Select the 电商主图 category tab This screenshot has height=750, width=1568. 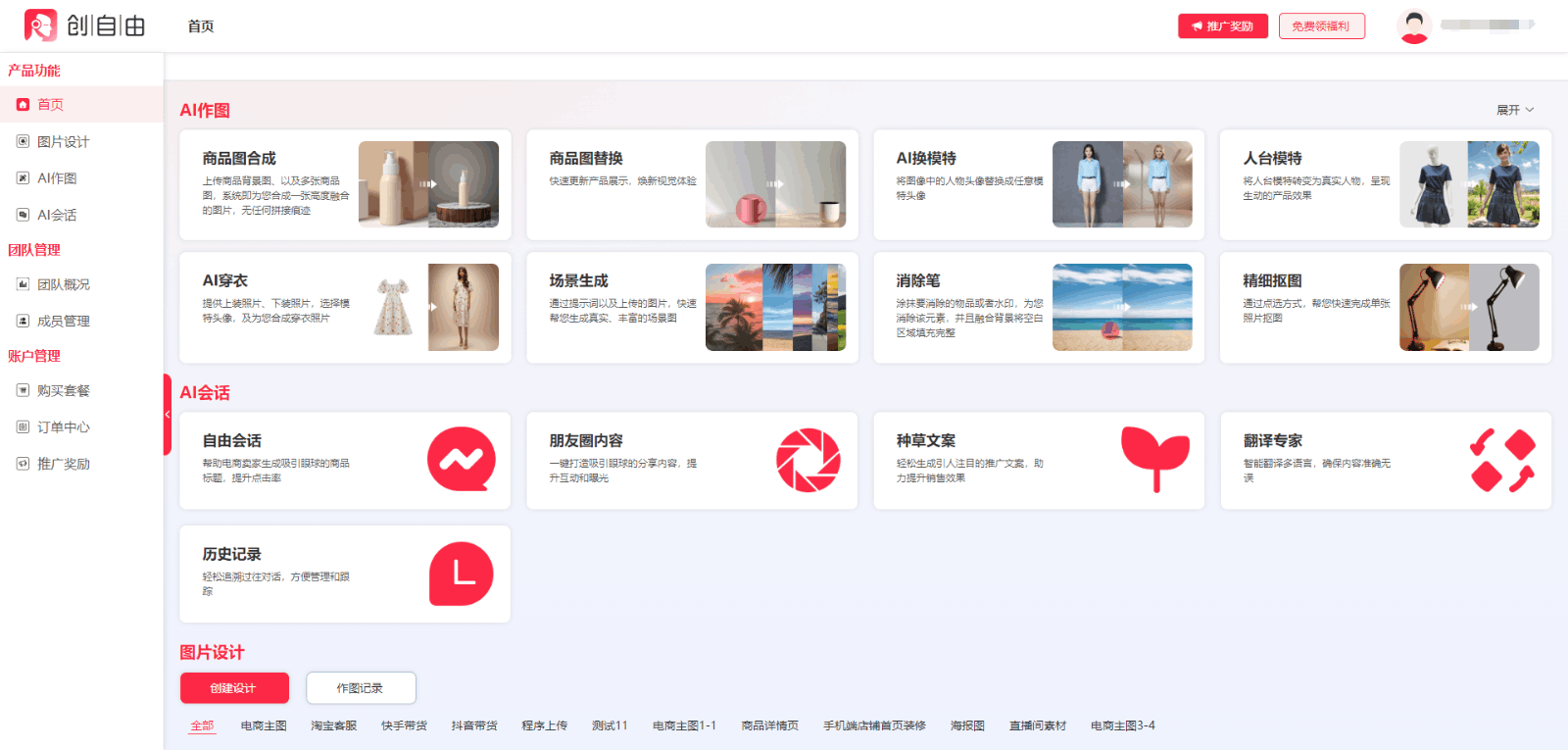[264, 725]
